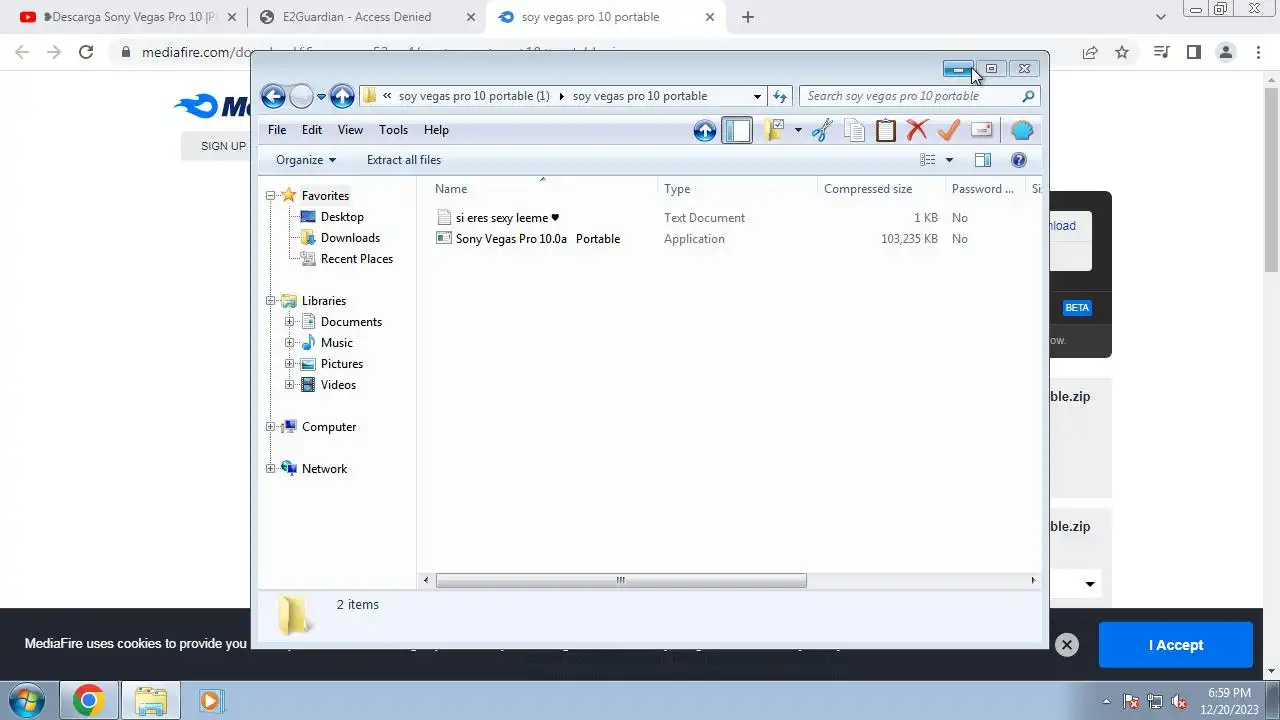The height and width of the screenshot is (720, 1280).
Task: Paste using the clipboard icon
Action: pos(886,130)
